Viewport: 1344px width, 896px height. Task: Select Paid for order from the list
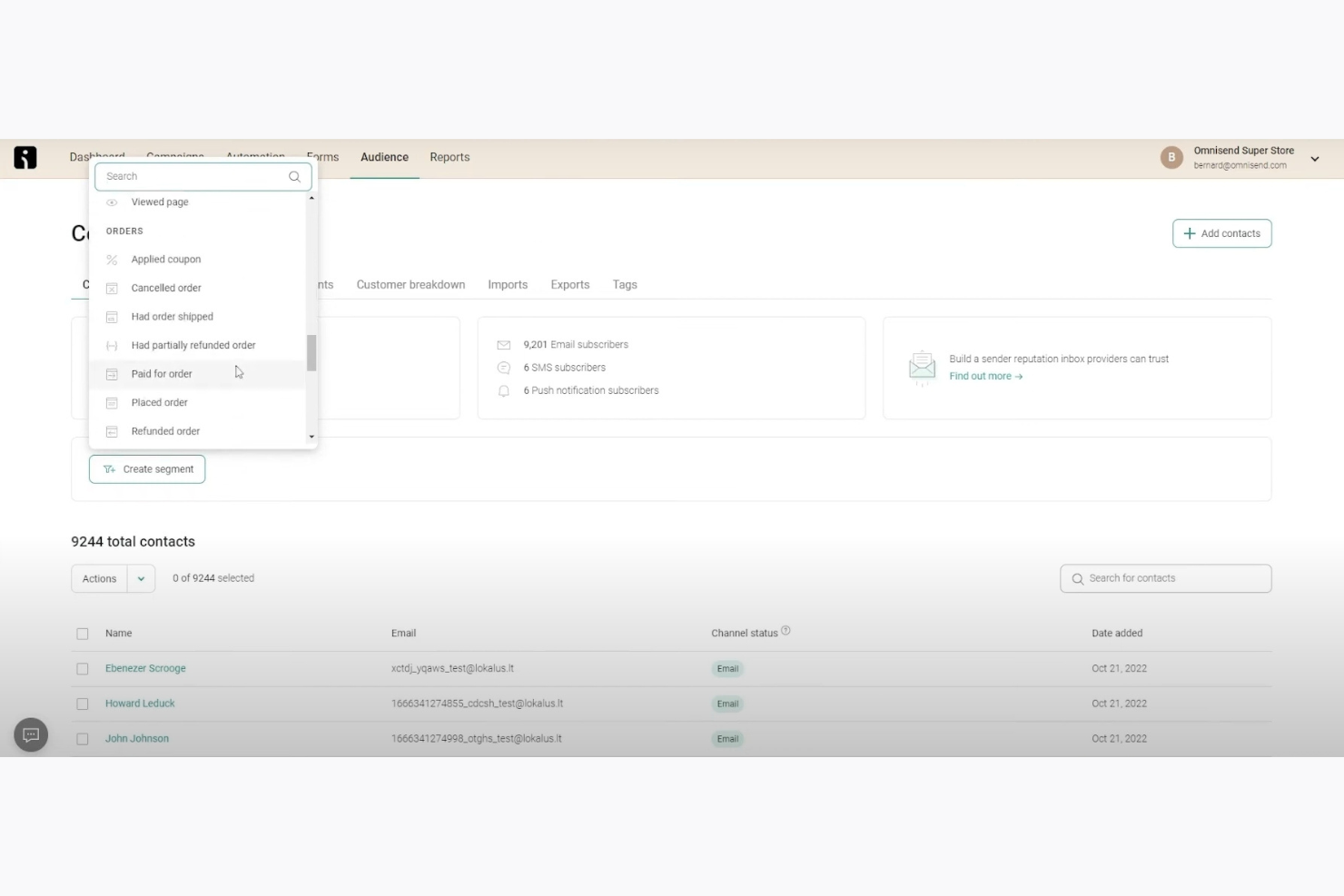tap(162, 373)
